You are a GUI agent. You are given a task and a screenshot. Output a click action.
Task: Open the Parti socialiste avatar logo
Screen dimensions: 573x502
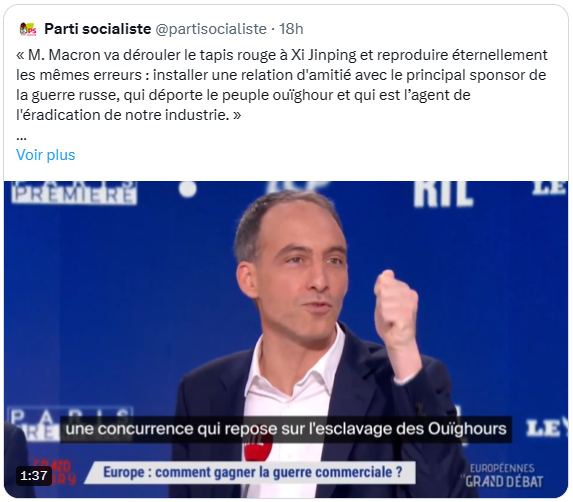[x=28, y=29]
